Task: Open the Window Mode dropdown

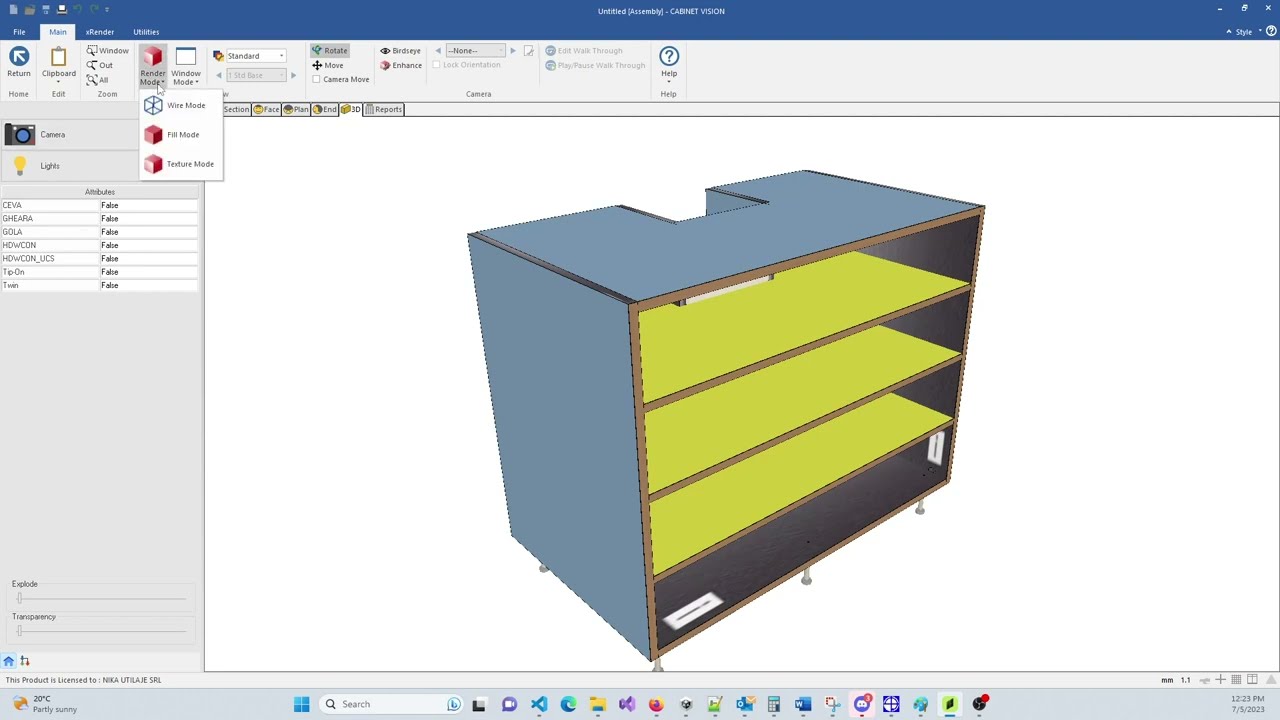Action: pyautogui.click(x=185, y=66)
